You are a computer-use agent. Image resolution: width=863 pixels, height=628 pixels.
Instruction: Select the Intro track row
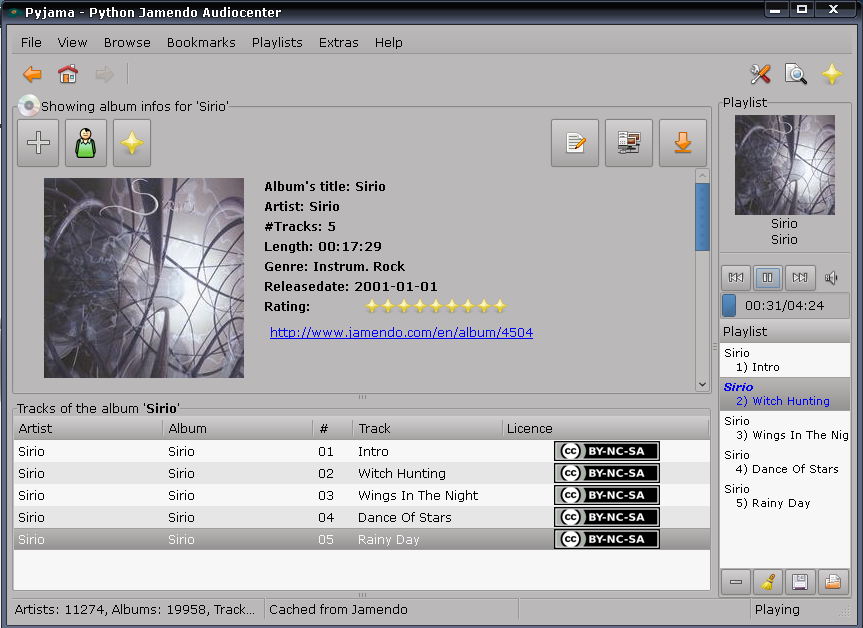coord(362,451)
